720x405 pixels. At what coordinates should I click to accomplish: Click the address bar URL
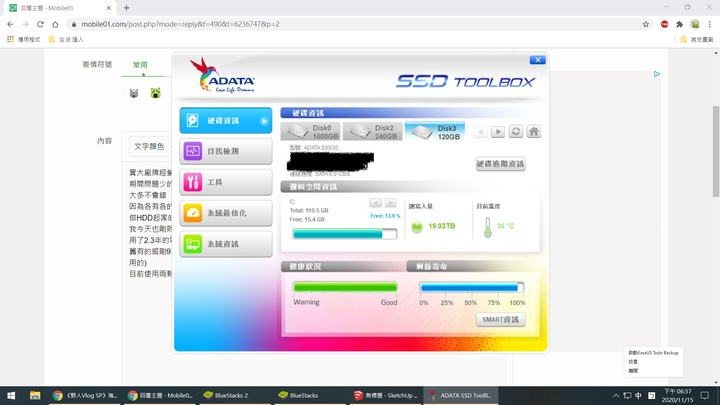180,24
